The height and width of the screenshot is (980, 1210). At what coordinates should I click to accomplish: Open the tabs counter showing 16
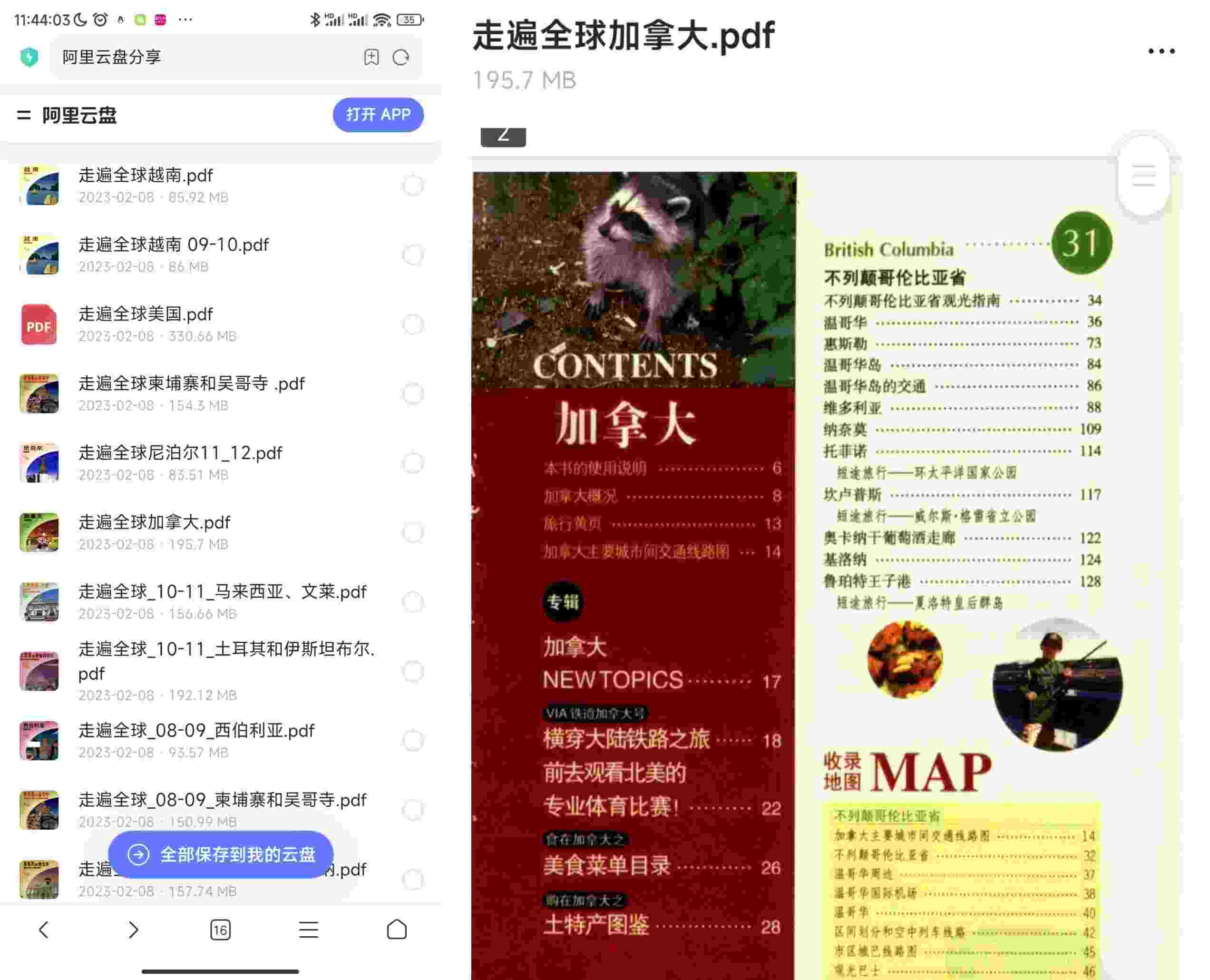pyautogui.click(x=220, y=929)
